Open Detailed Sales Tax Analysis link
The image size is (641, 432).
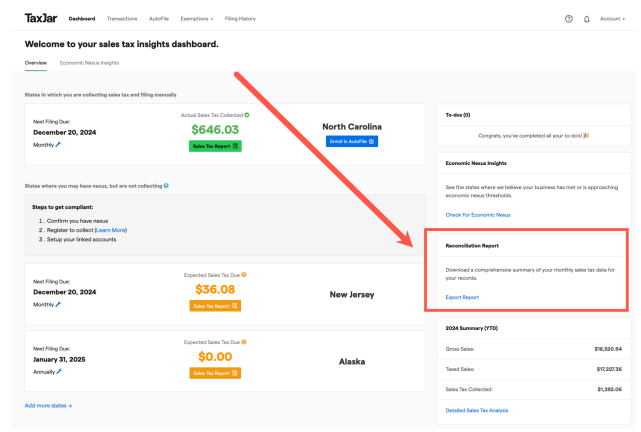tap(477, 410)
